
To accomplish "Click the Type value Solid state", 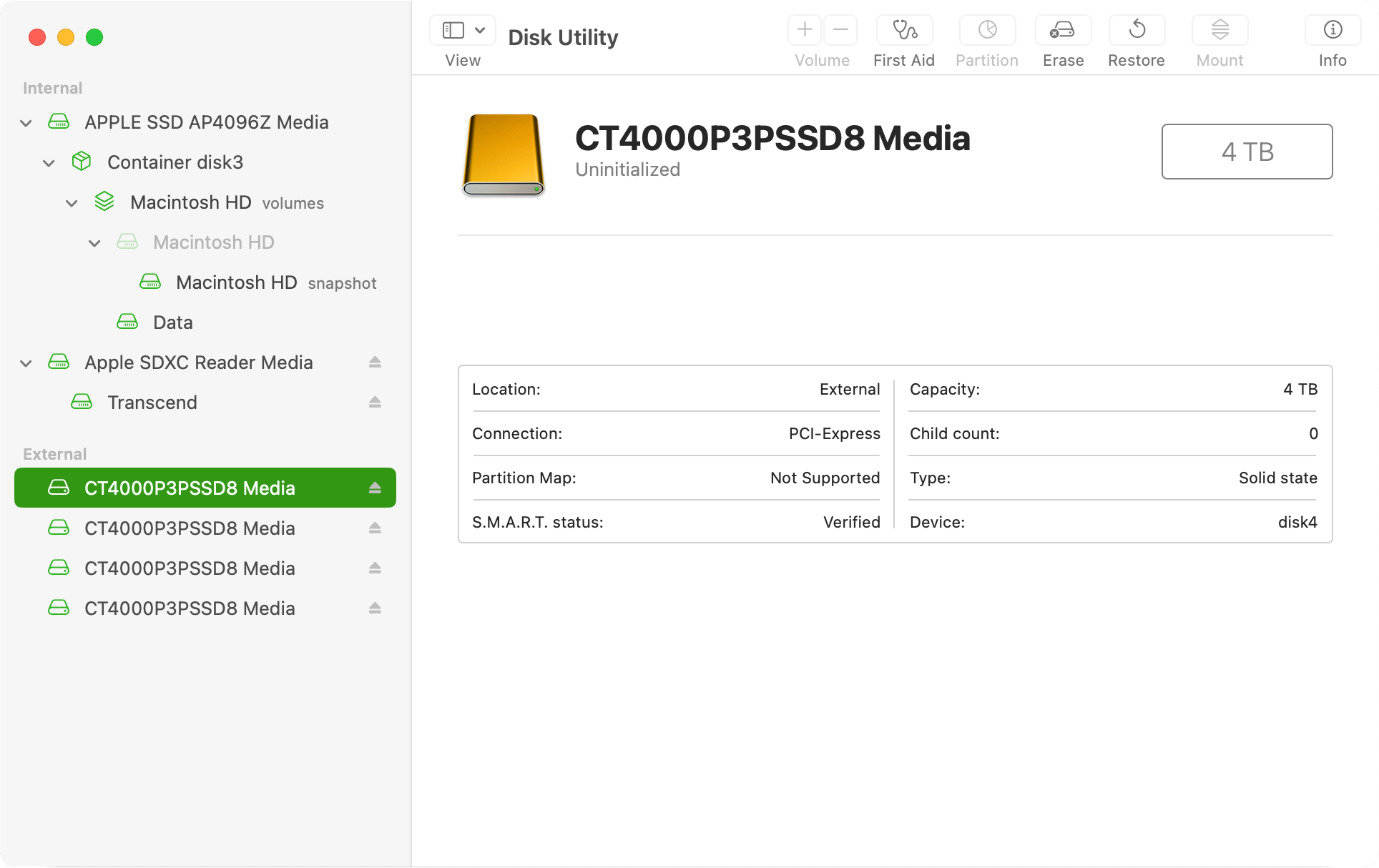I will 1277,478.
